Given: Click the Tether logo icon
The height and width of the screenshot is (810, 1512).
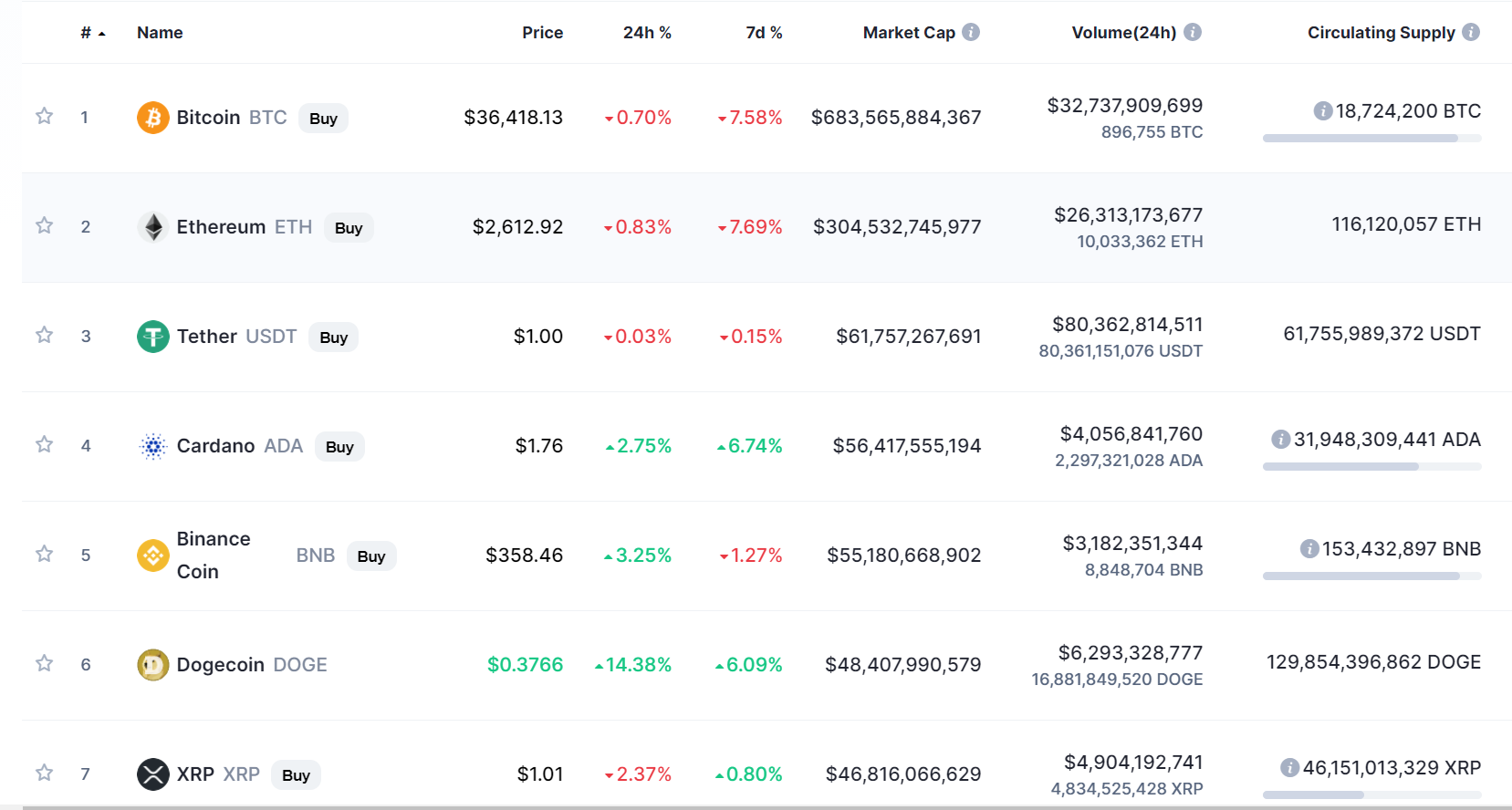Looking at the screenshot, I should click(152, 337).
